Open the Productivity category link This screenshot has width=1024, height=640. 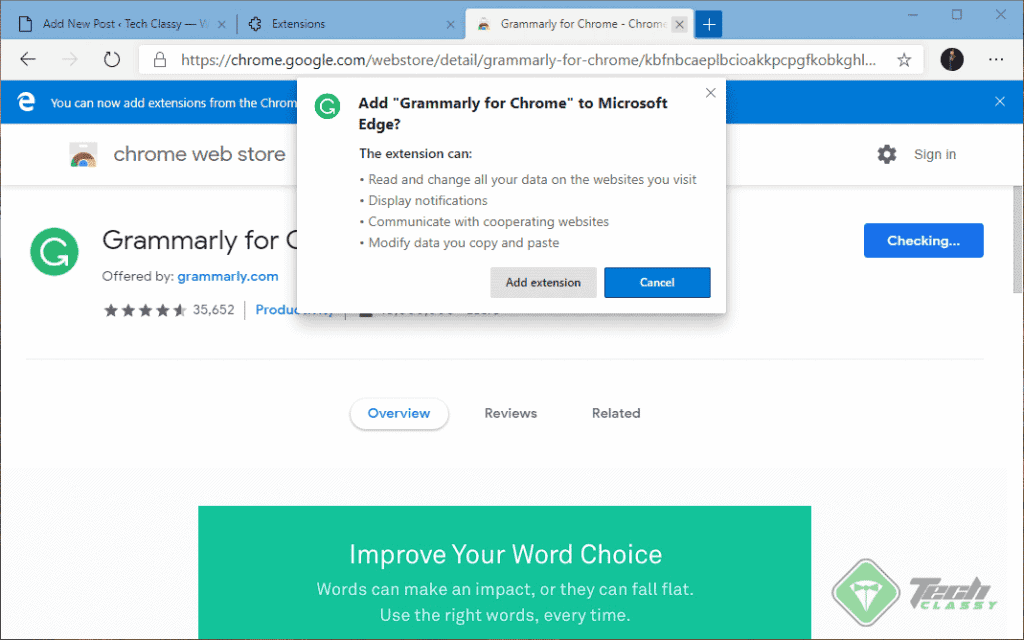coord(294,310)
